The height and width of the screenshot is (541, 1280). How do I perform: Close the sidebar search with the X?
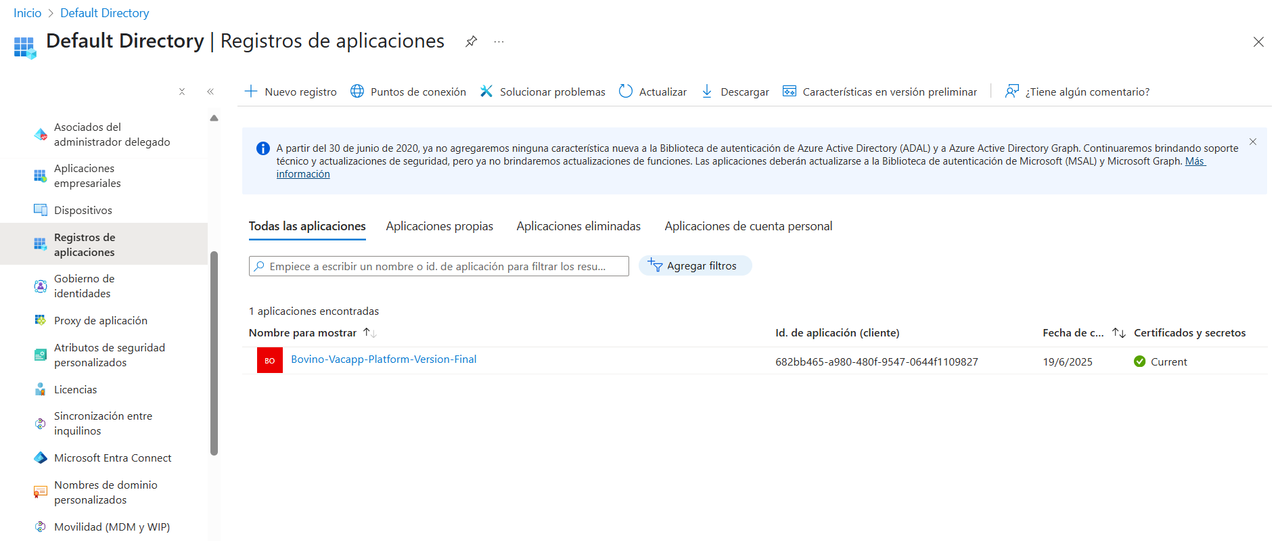point(182,91)
